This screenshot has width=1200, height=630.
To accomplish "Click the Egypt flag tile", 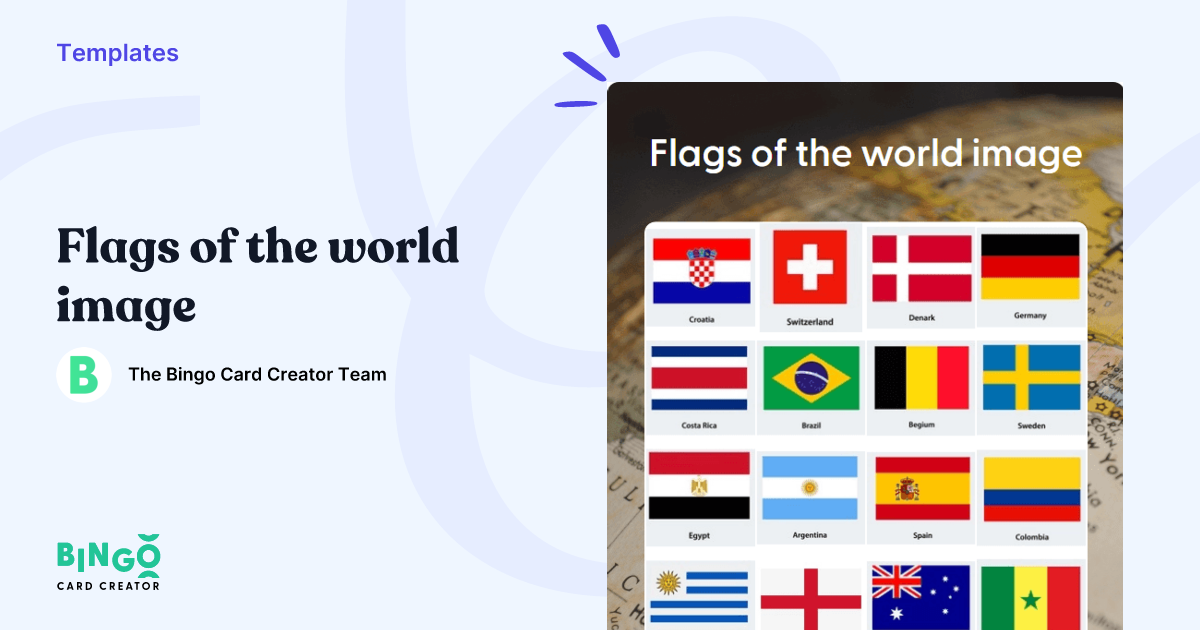I will click(x=699, y=489).
